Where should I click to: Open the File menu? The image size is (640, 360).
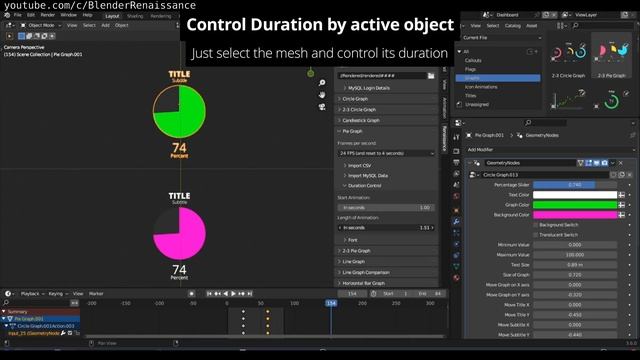[x=18, y=15]
